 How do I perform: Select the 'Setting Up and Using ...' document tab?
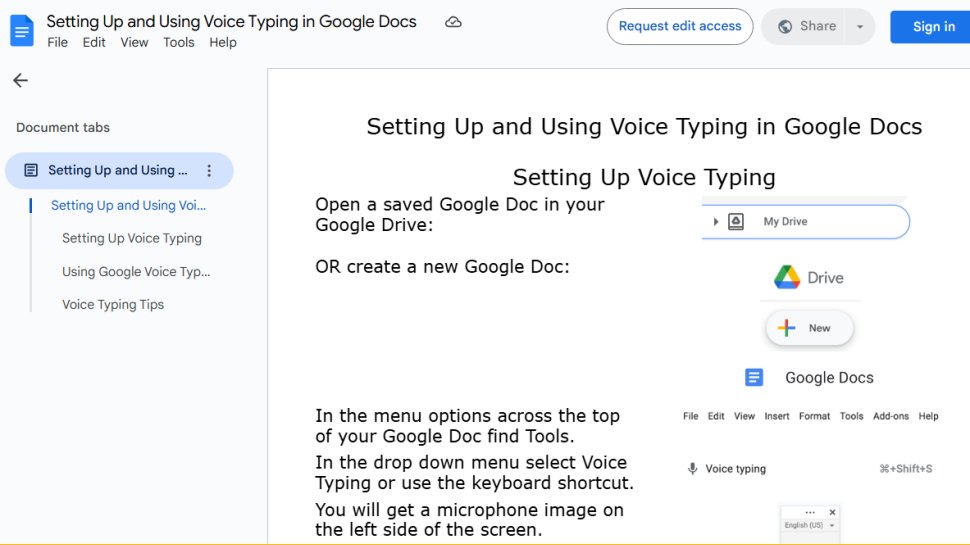tap(119, 171)
